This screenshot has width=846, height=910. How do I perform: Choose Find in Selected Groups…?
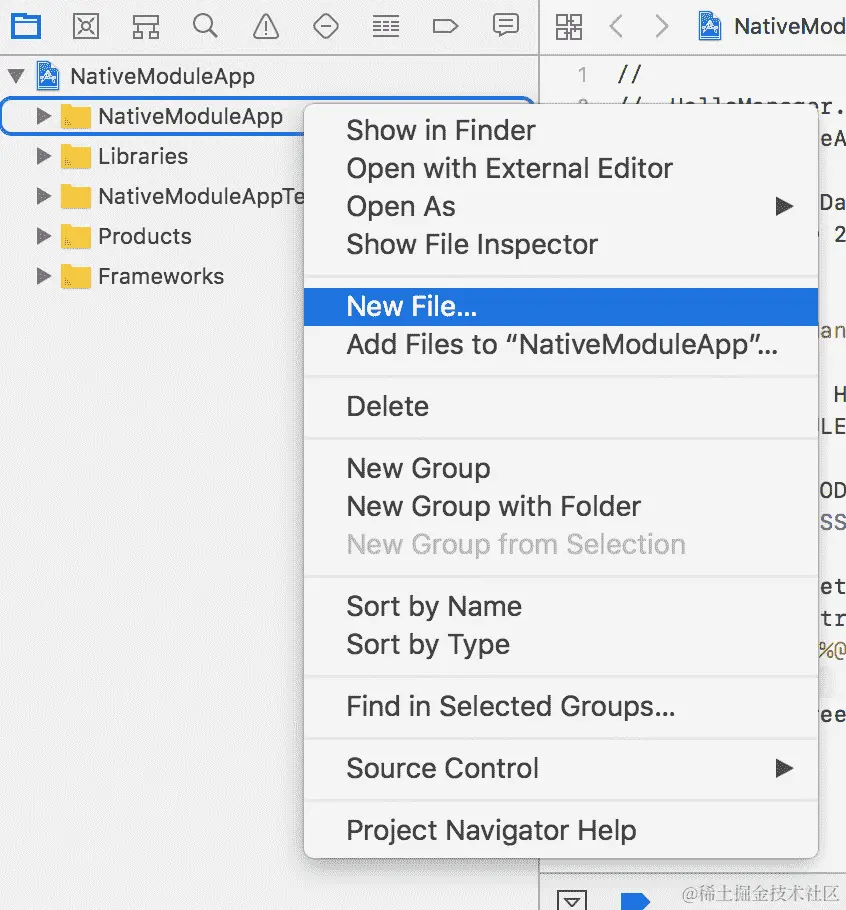(x=561, y=706)
